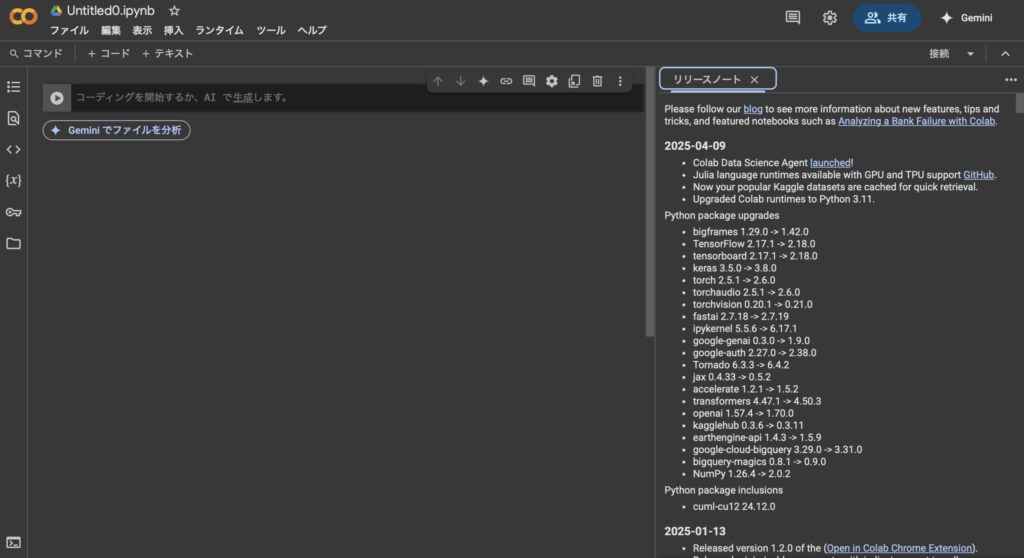
Task: Click the 2025-01-13 heading
Action: pos(695,531)
